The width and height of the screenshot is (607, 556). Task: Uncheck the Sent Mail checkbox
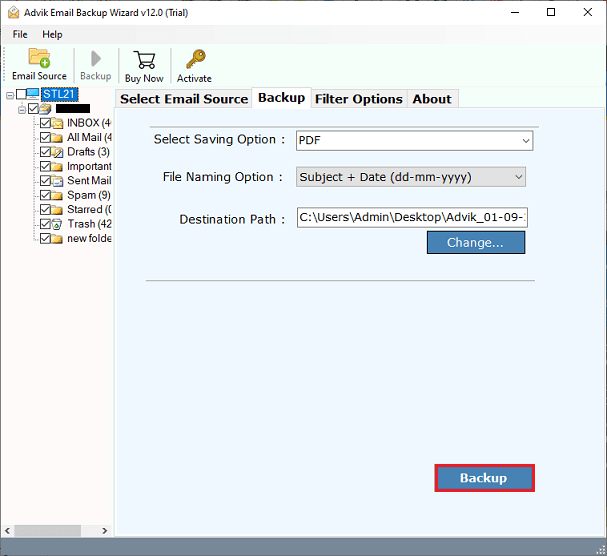coord(45,181)
